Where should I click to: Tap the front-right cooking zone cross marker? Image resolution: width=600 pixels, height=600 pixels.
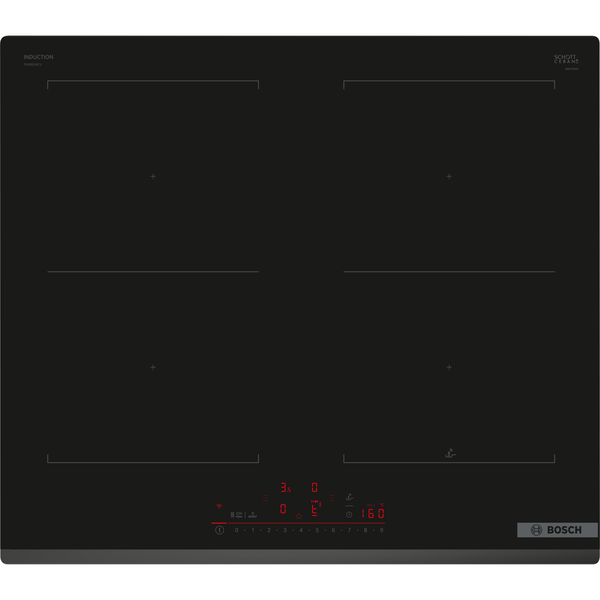click(449, 367)
